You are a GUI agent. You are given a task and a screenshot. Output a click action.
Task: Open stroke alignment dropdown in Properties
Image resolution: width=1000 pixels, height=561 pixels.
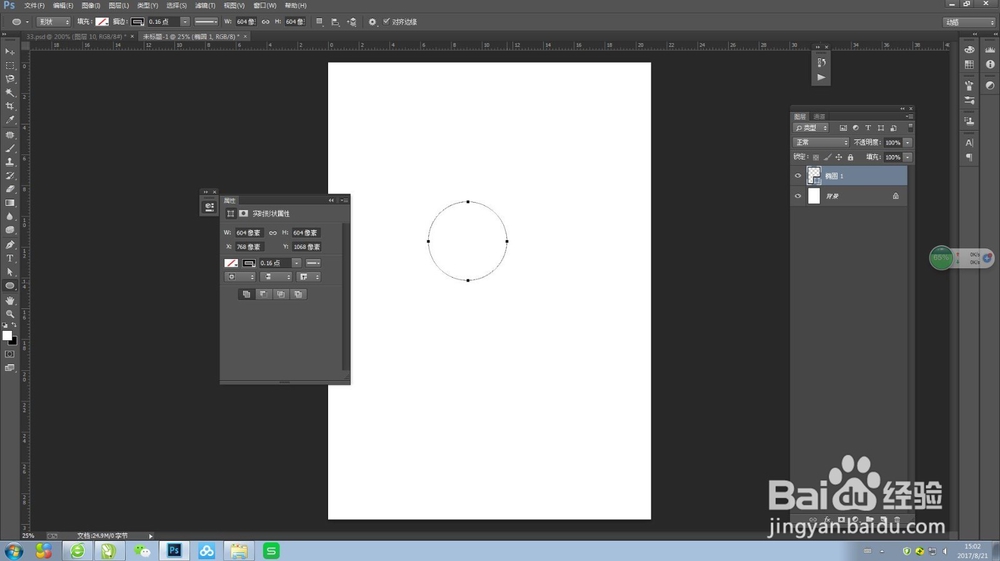pyautogui.click(x=240, y=277)
